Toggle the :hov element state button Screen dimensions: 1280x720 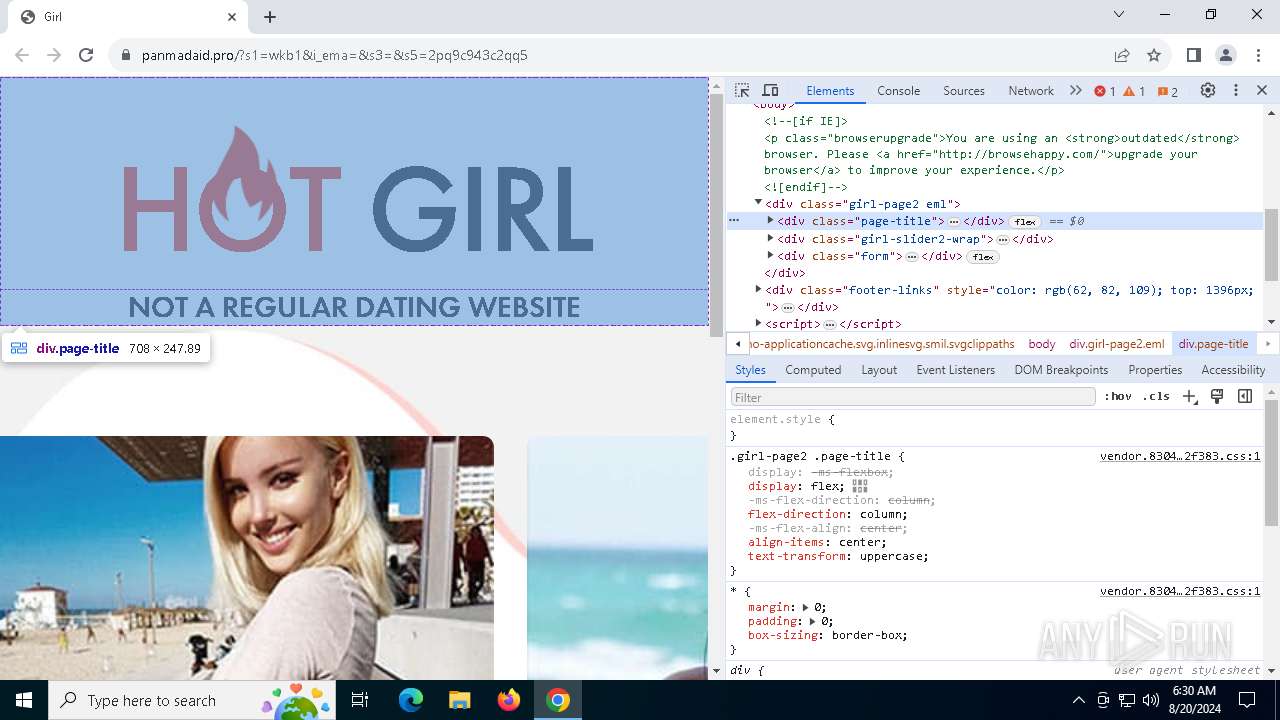pos(1118,397)
